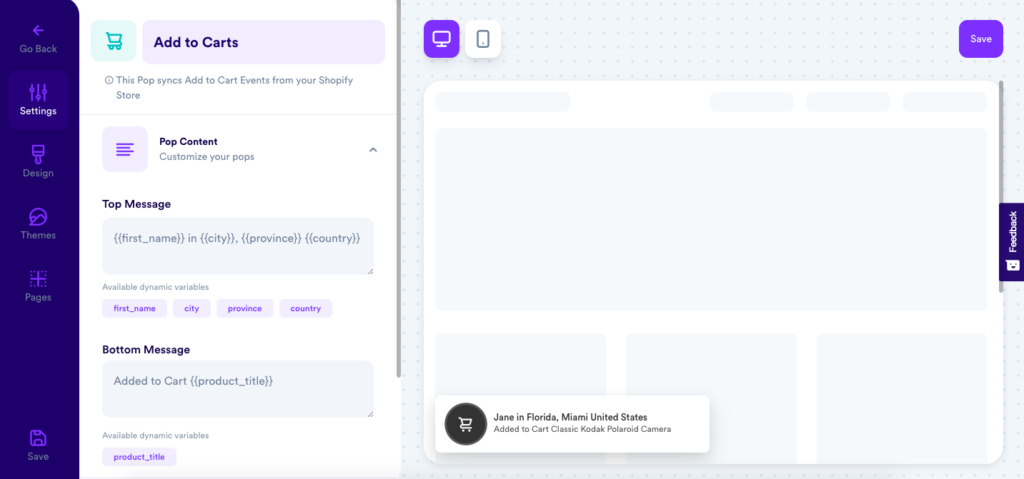
Task: Insert the city variable chip
Action: coord(192,308)
